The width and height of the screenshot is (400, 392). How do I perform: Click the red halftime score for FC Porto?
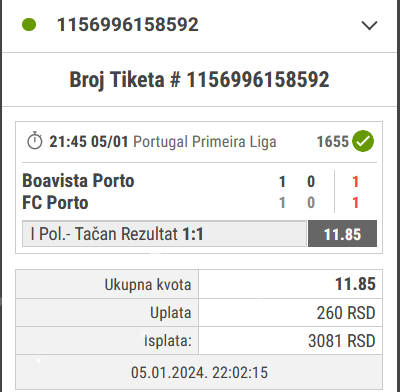click(355, 203)
